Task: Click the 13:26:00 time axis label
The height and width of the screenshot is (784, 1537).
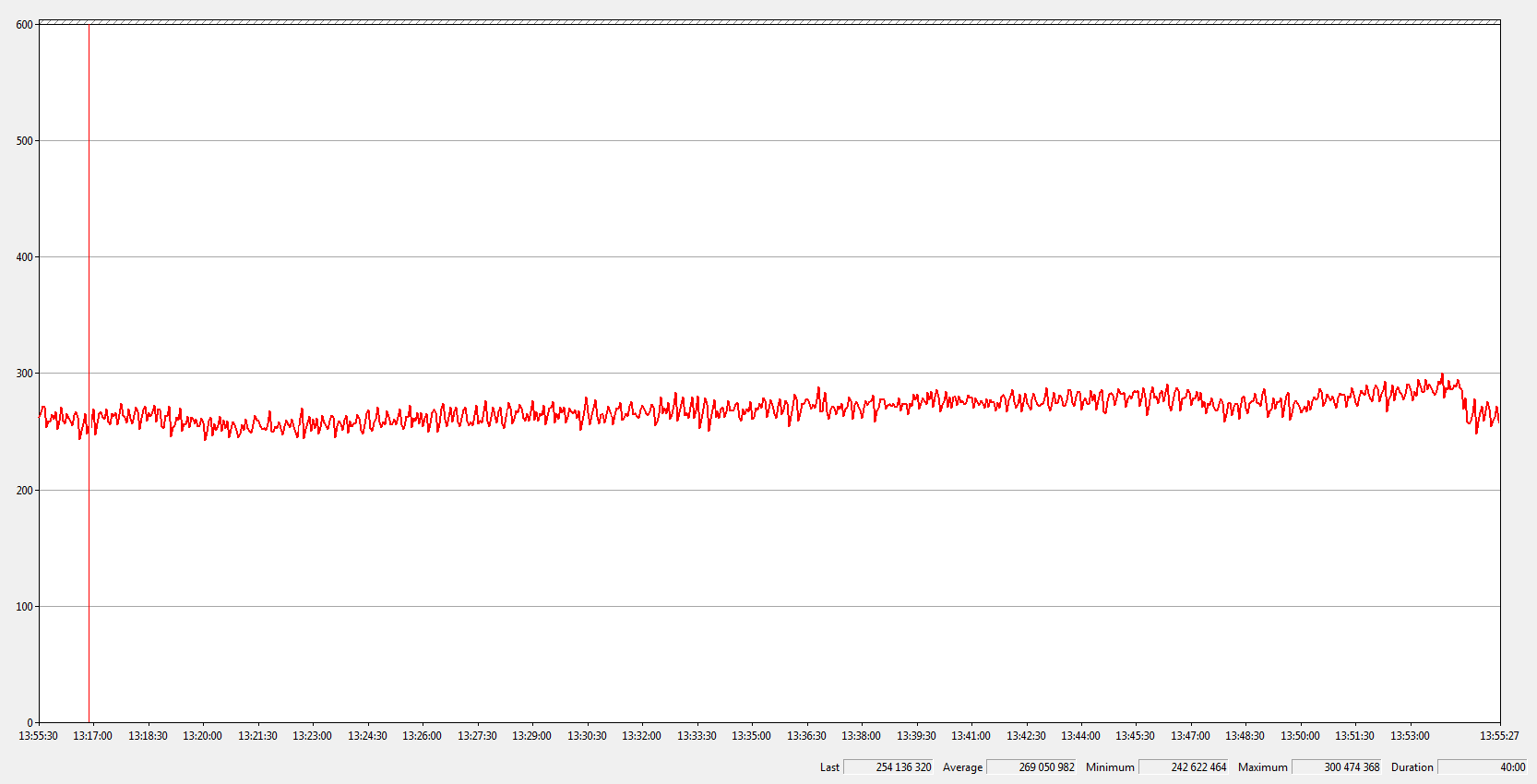Action: point(422,736)
